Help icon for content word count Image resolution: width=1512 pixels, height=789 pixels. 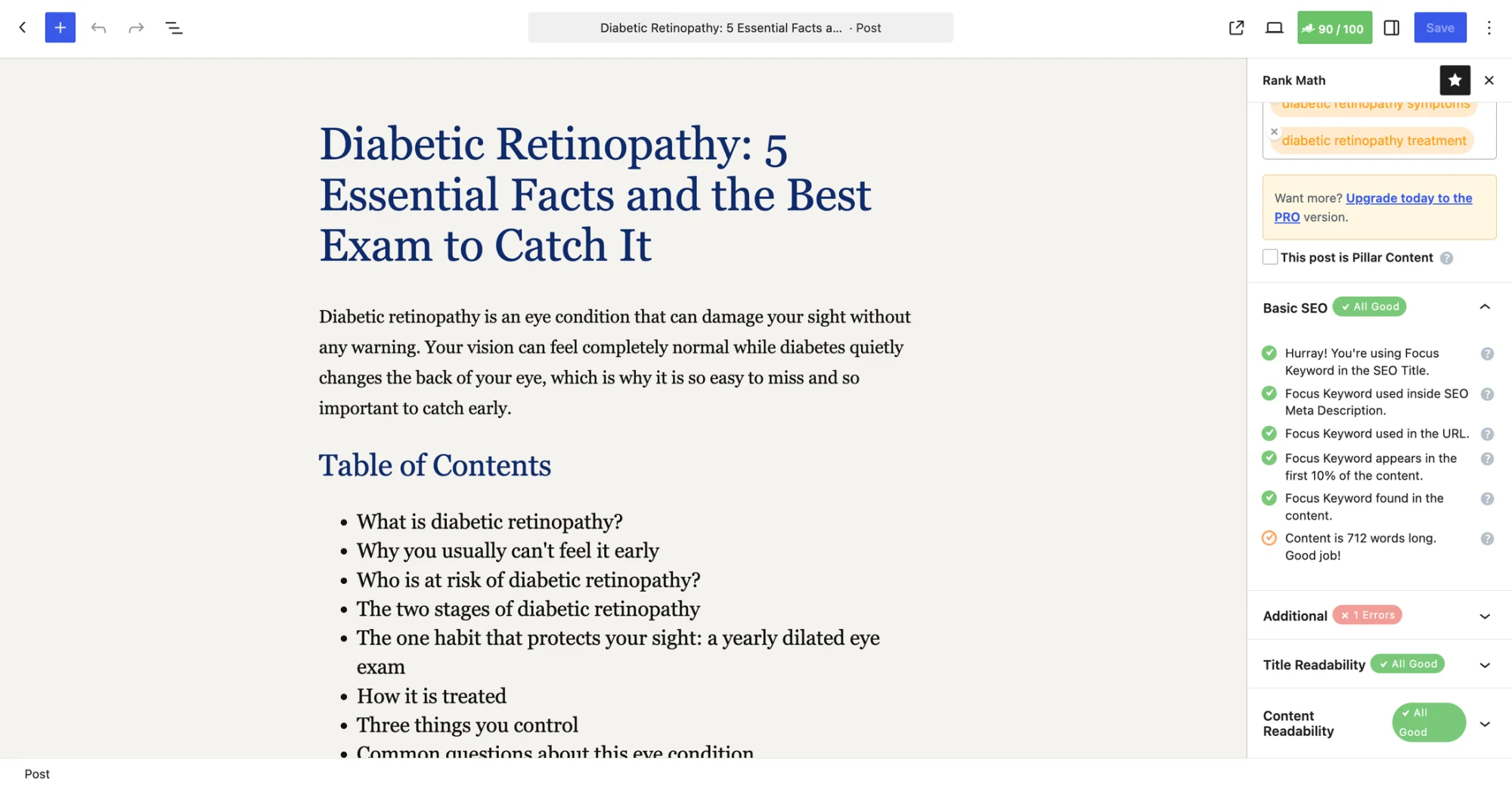1487,539
